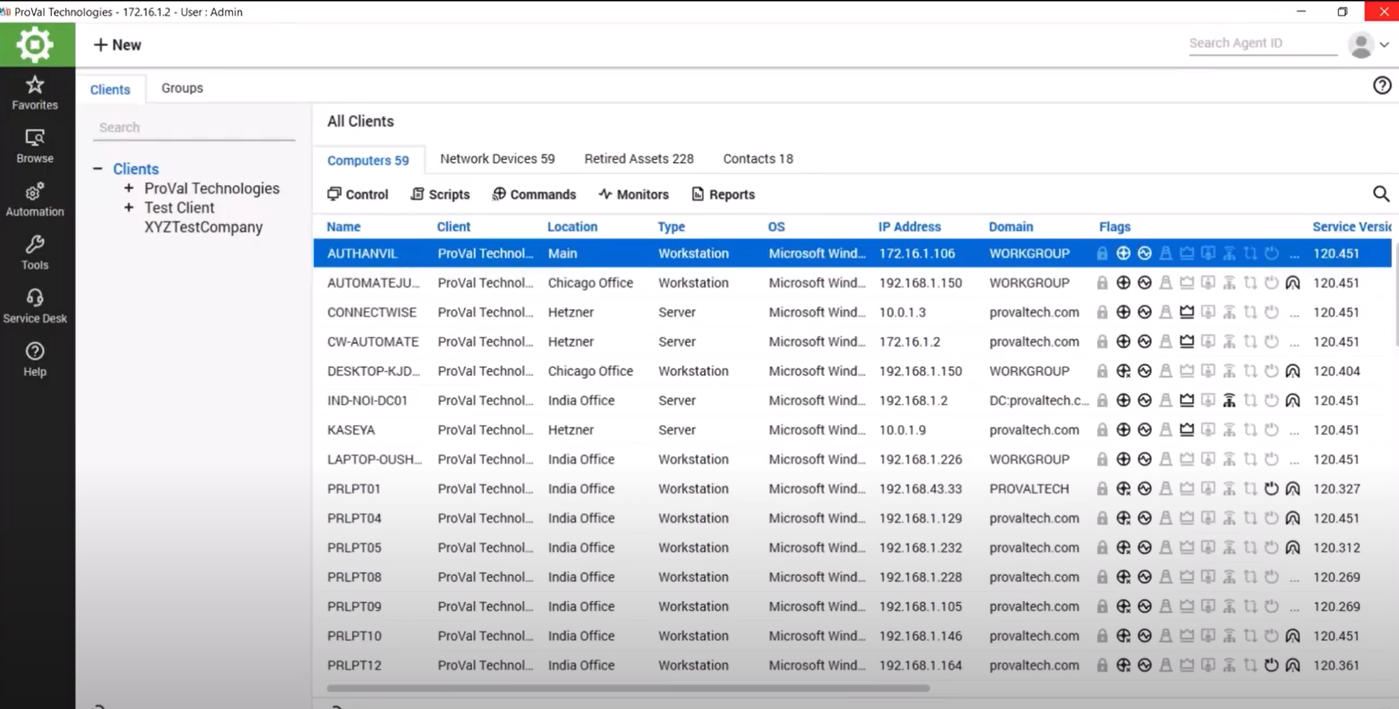Click the tunnel flag icon in PRLPT10 row
This screenshot has height=709, width=1399.
coord(1292,636)
